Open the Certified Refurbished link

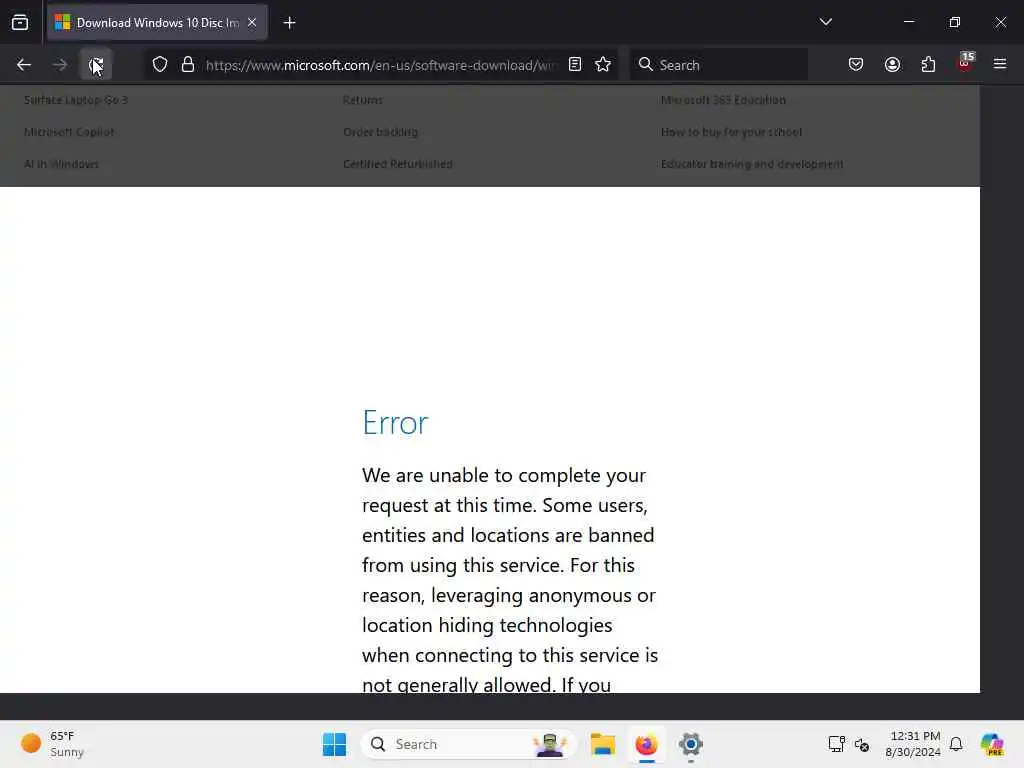(398, 164)
